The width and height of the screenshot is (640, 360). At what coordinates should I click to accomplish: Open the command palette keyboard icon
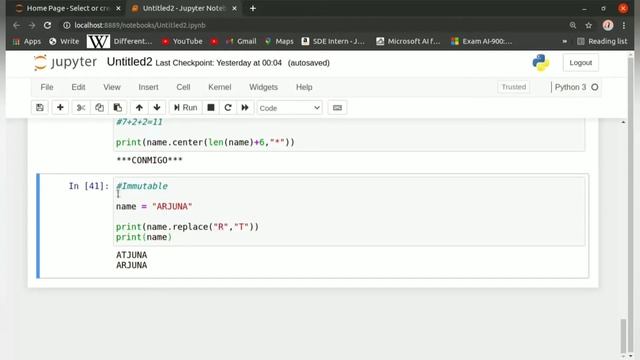coord(337,108)
